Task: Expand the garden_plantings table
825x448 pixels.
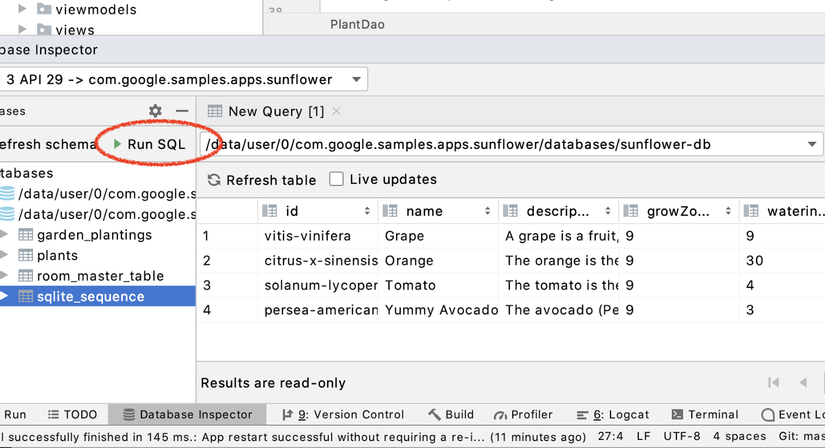Action: tap(5, 235)
